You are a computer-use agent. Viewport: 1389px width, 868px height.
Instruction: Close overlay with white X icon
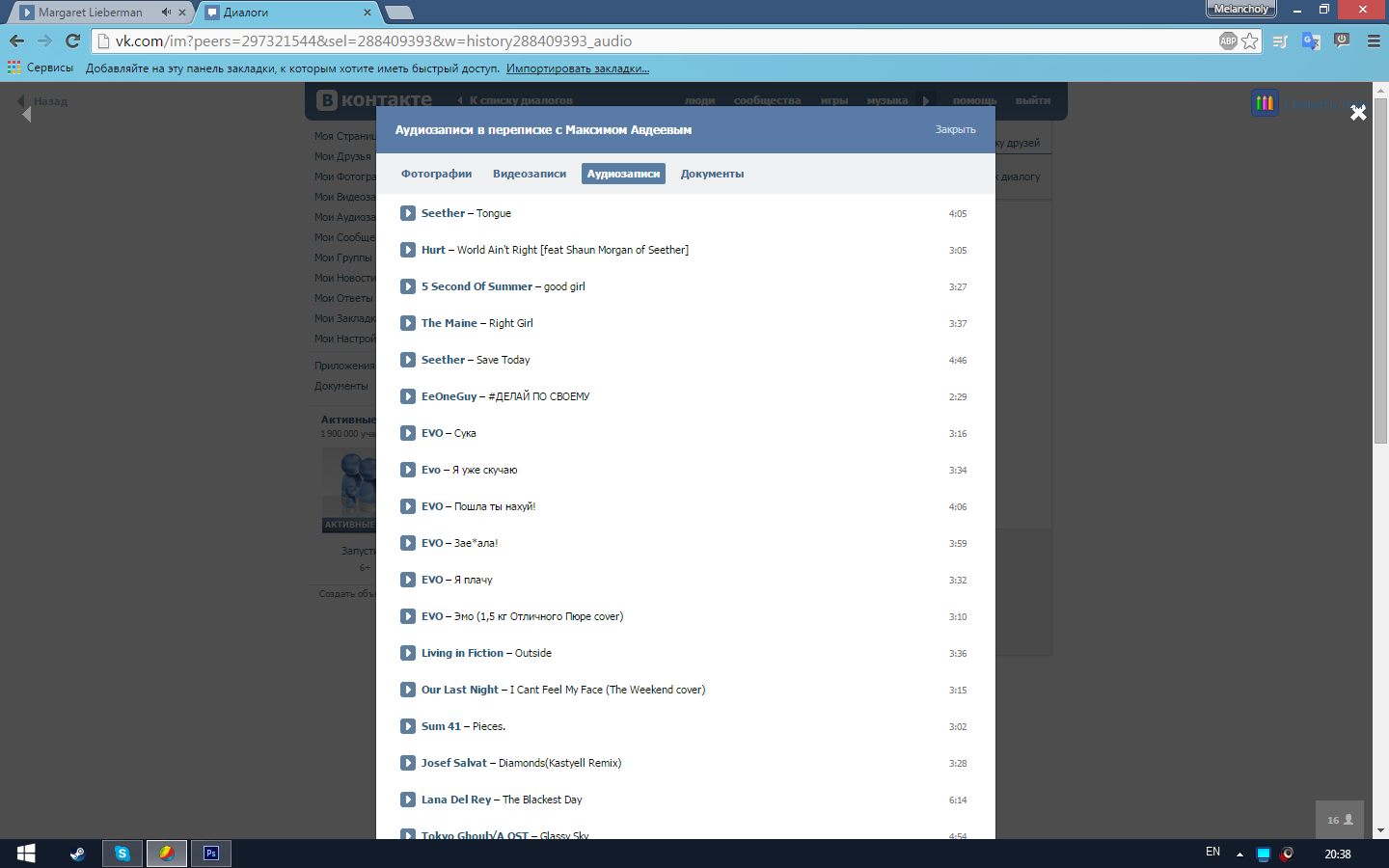tap(1358, 113)
